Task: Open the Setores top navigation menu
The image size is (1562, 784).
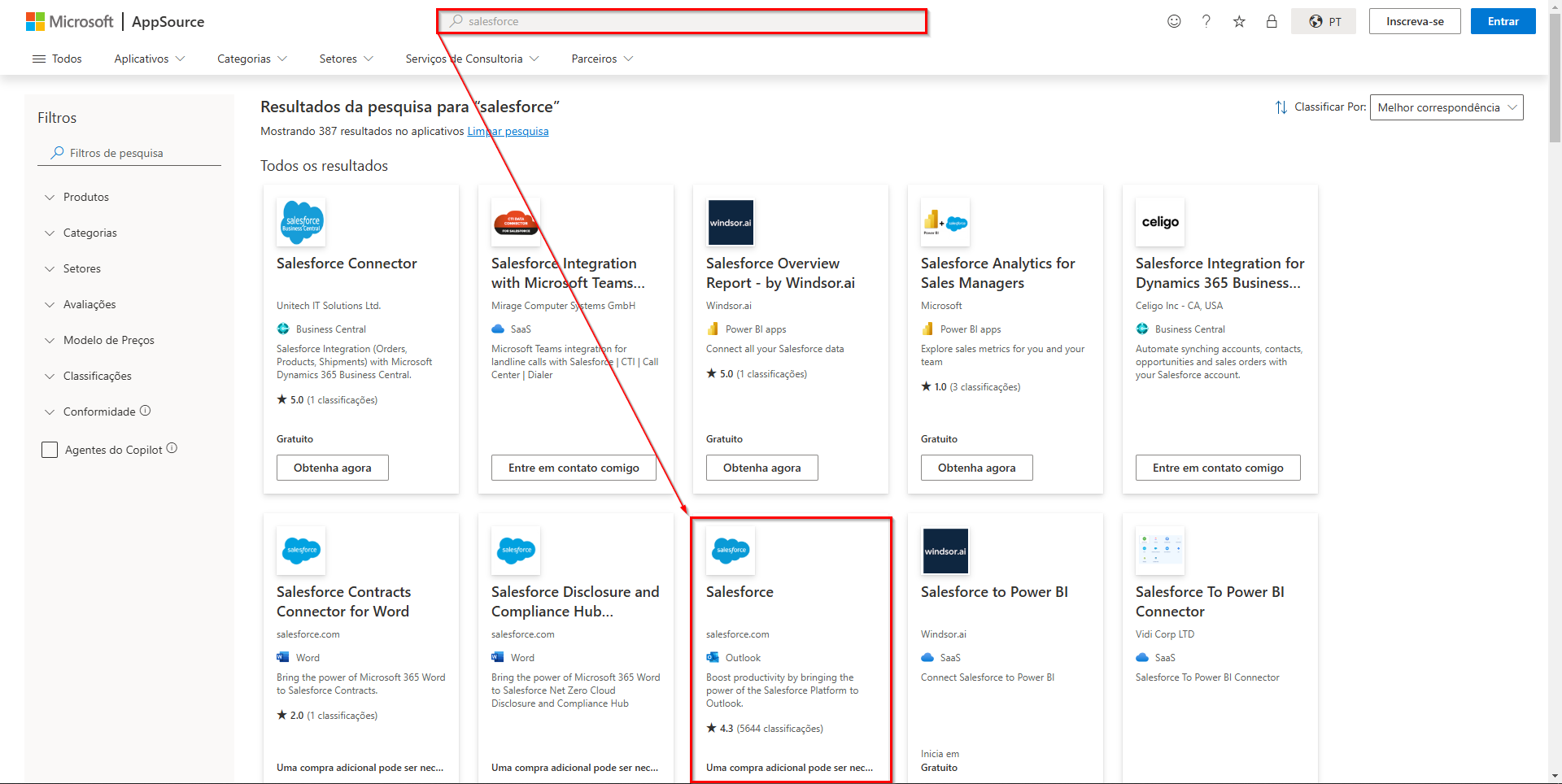Action: click(347, 59)
